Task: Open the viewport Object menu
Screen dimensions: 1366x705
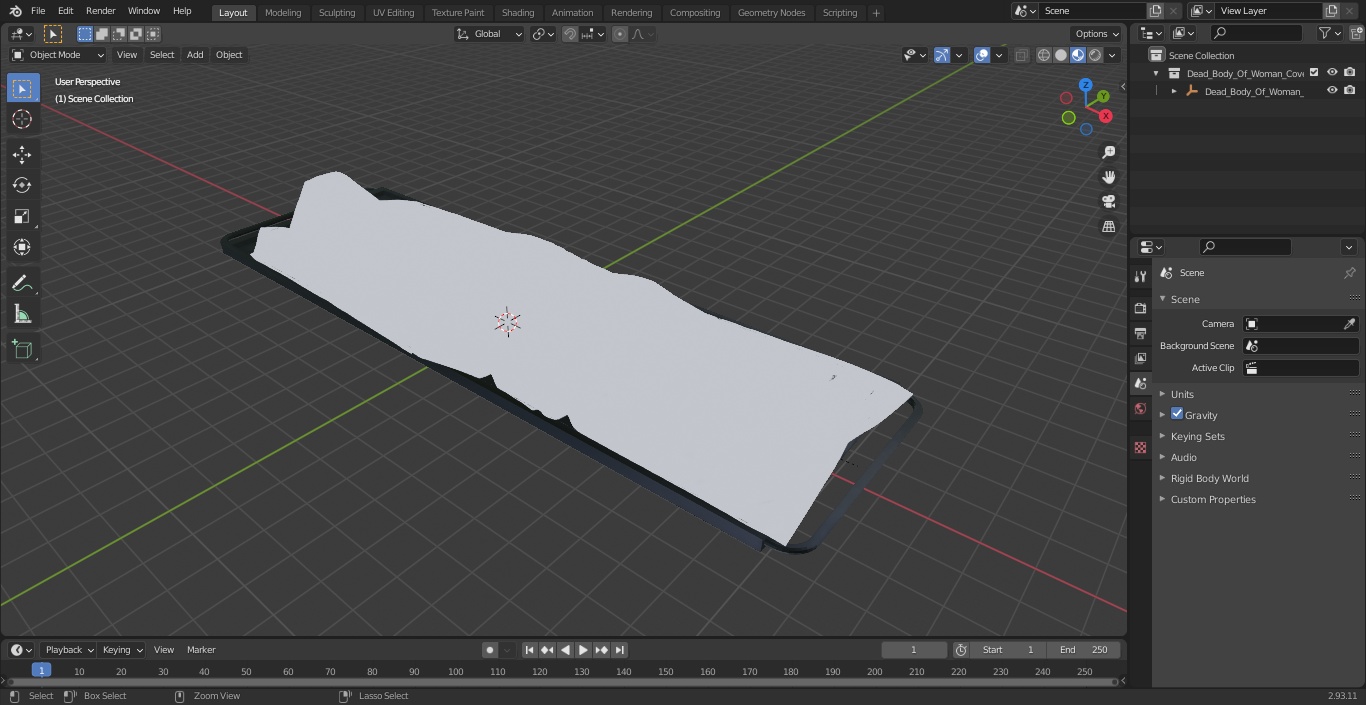Action: [x=229, y=55]
